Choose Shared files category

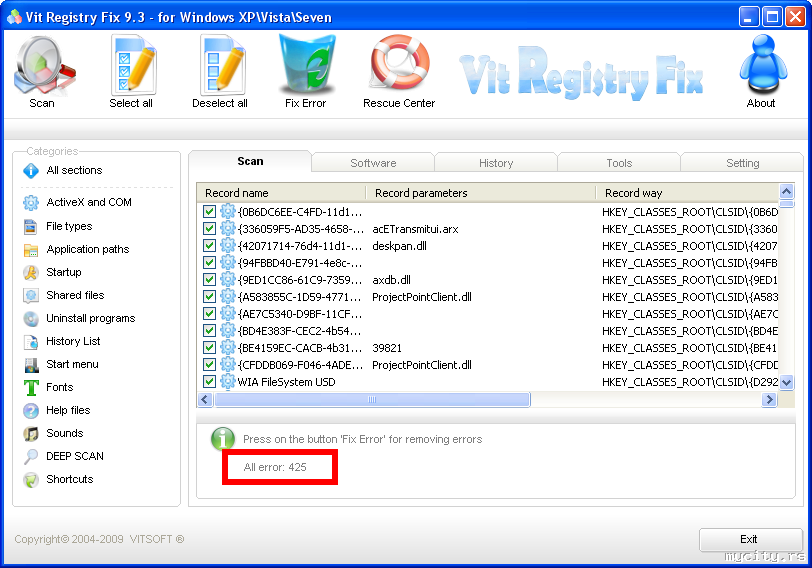(x=64, y=295)
